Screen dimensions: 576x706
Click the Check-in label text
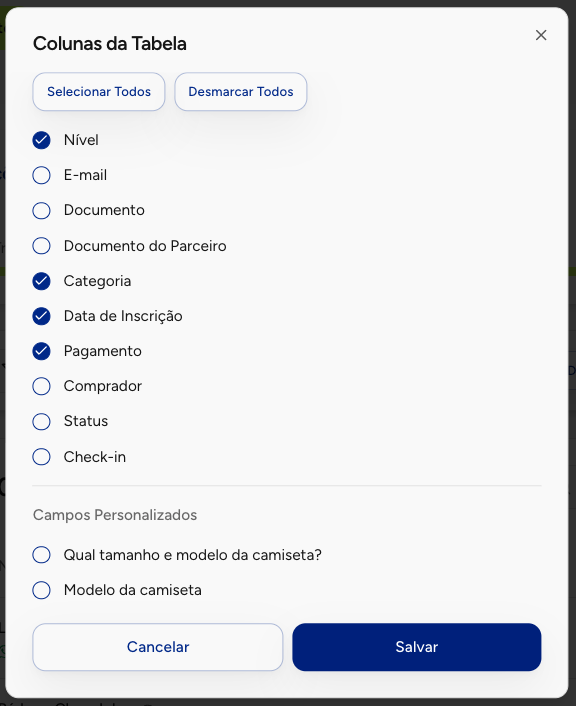click(x=95, y=457)
